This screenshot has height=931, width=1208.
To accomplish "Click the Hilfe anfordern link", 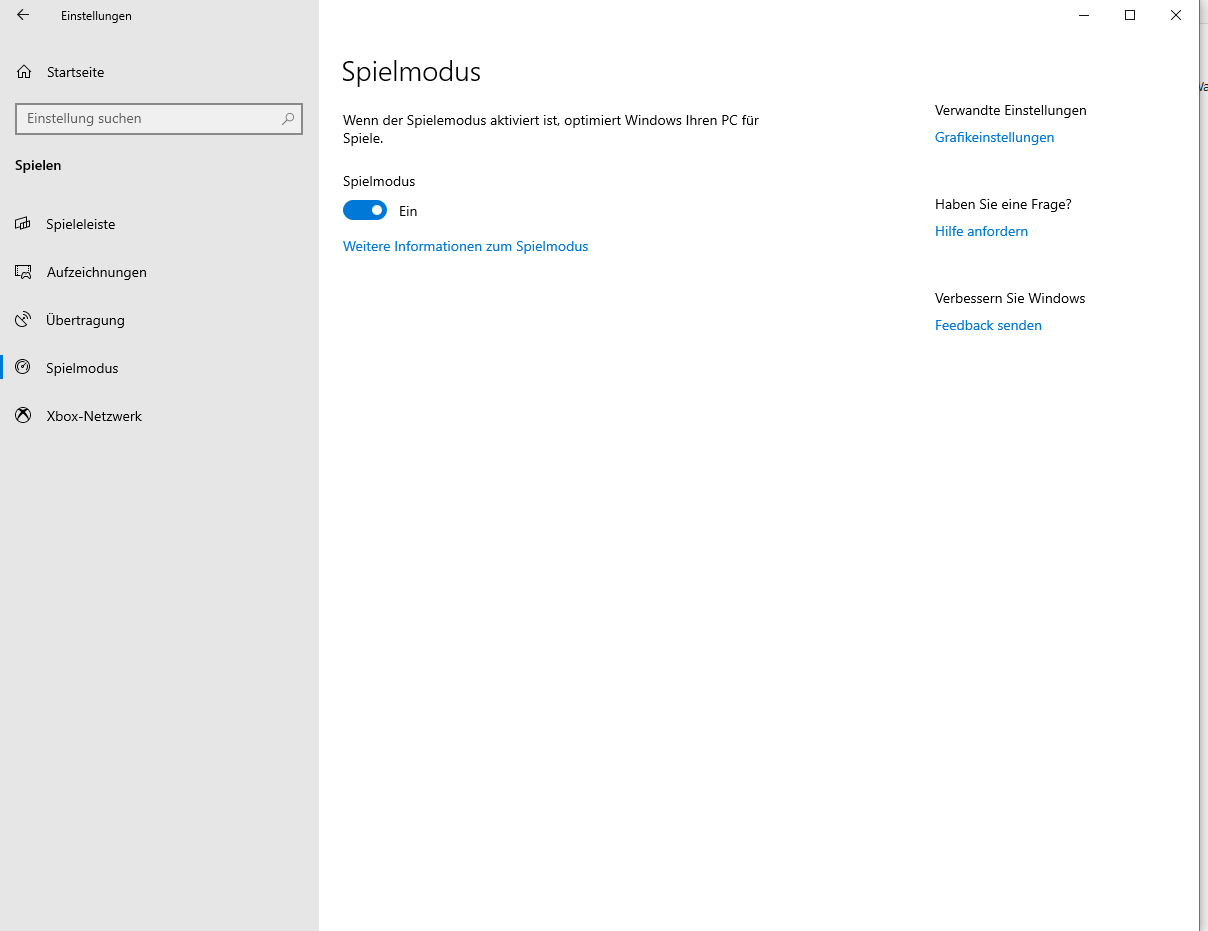I will click(x=981, y=231).
